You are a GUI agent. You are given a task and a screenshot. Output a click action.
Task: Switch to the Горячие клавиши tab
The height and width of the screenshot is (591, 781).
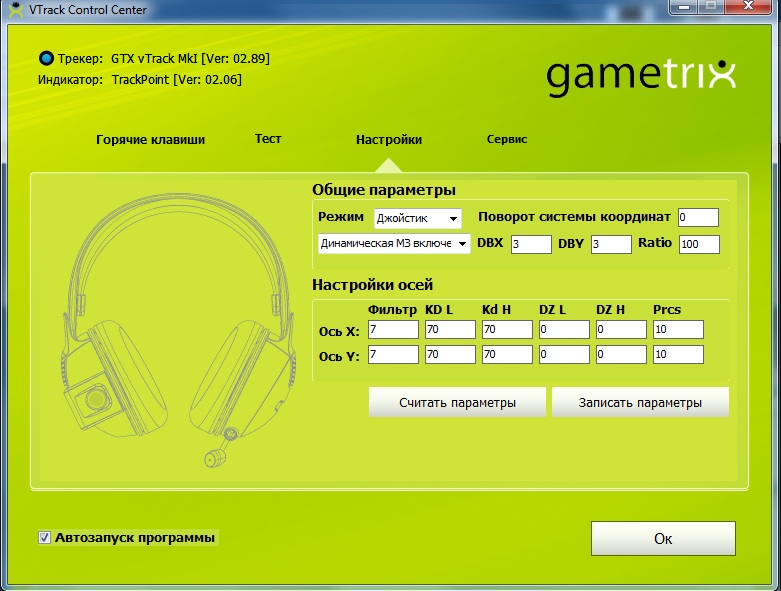[150, 139]
